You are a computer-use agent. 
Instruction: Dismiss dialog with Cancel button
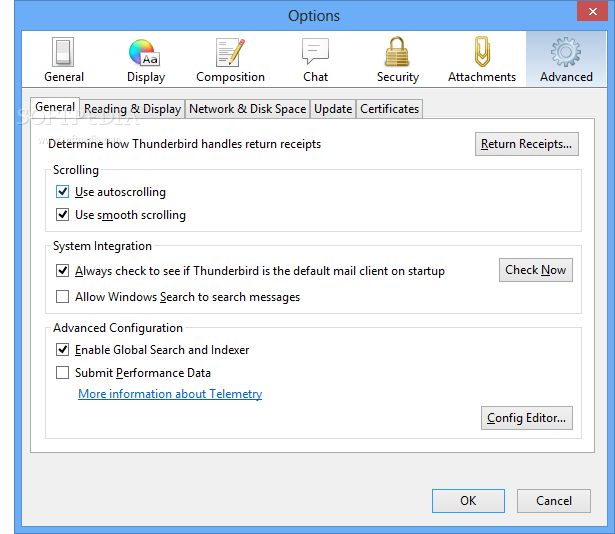tap(553, 501)
